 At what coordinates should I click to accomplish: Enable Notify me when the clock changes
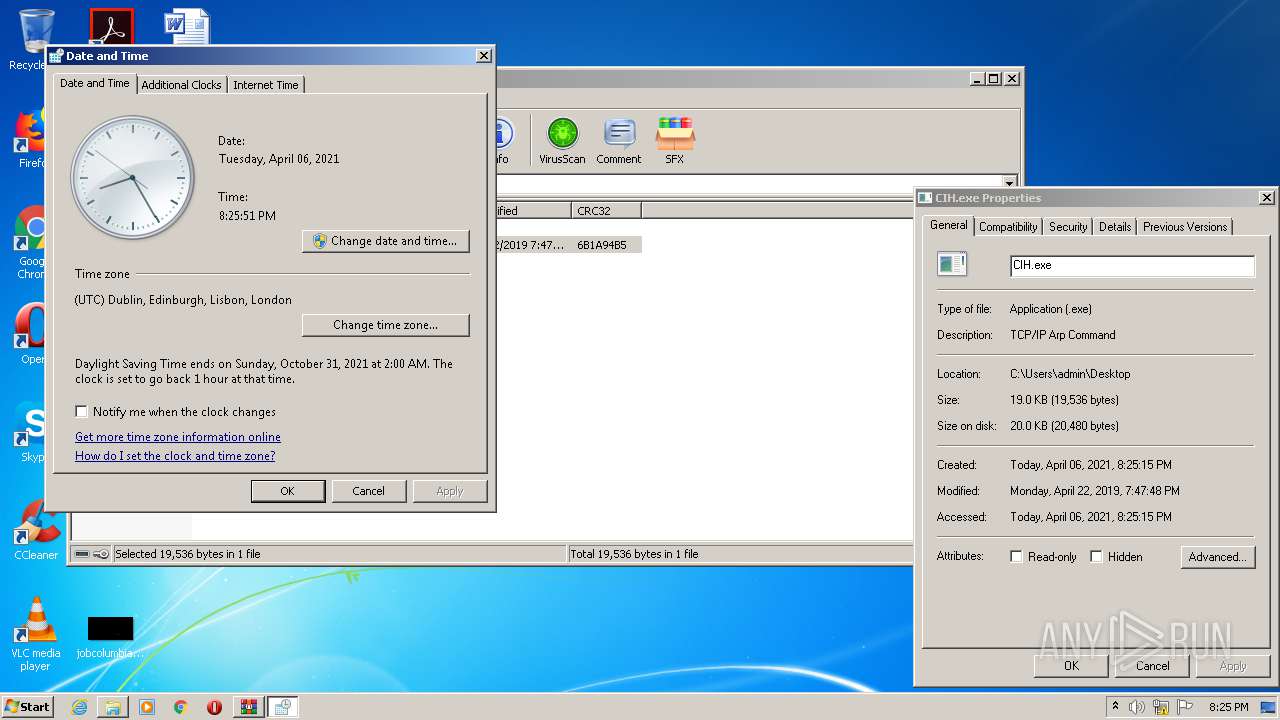[82, 412]
